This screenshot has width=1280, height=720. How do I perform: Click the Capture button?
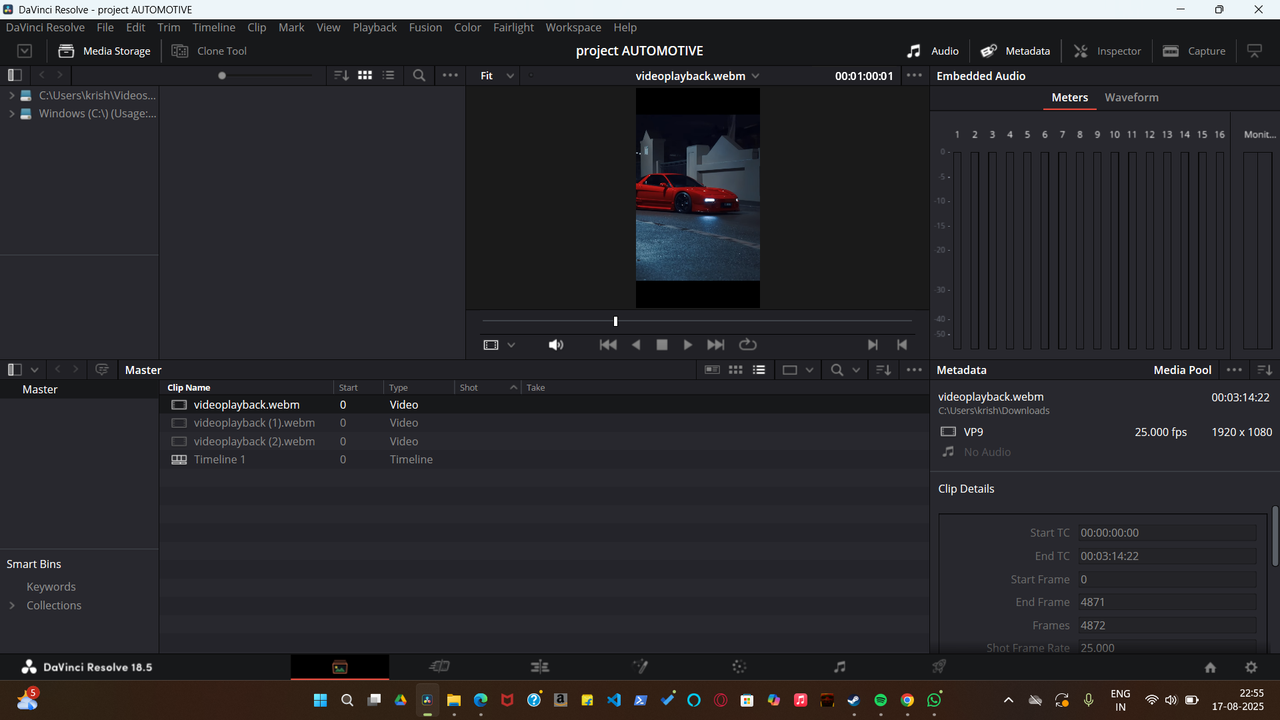click(1194, 50)
